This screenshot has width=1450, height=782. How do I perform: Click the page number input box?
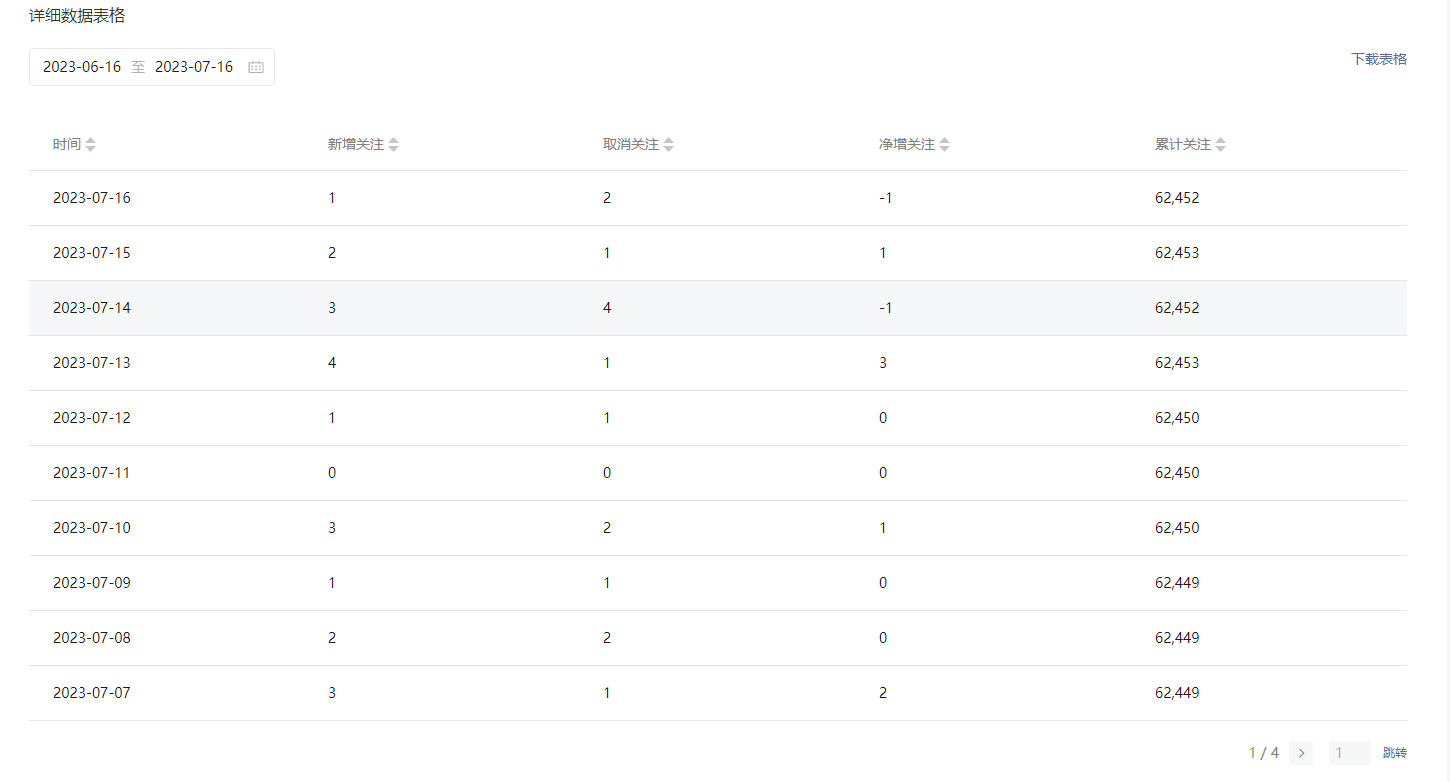(1349, 753)
